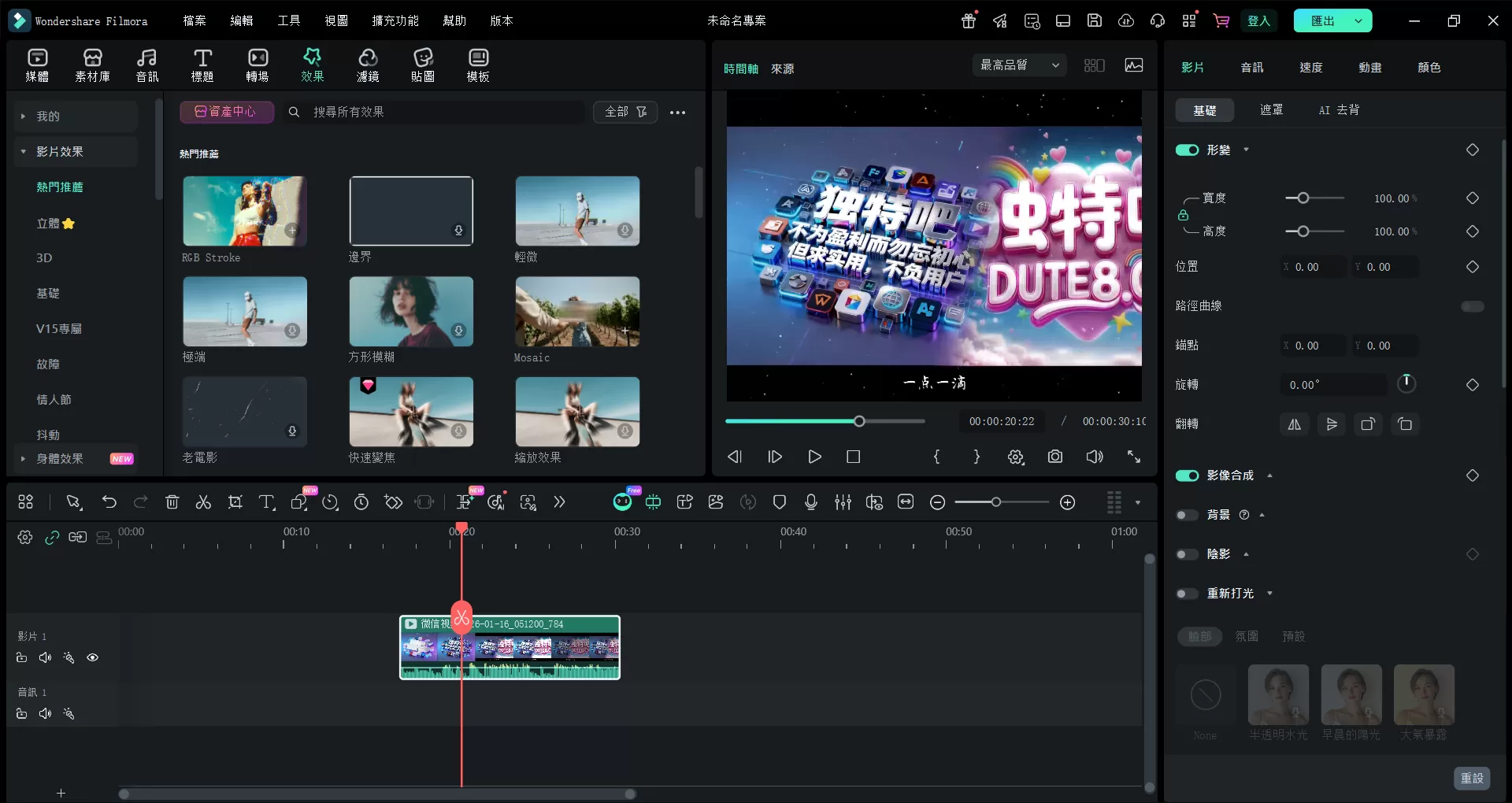Viewport: 1512px width, 803px height.
Task: Select the scissors split tool in the toolbar
Action: pos(203,502)
